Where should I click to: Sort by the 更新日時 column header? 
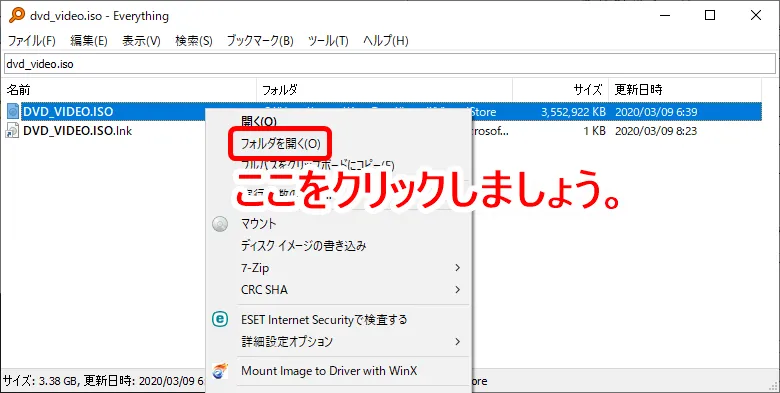[x=685, y=90]
